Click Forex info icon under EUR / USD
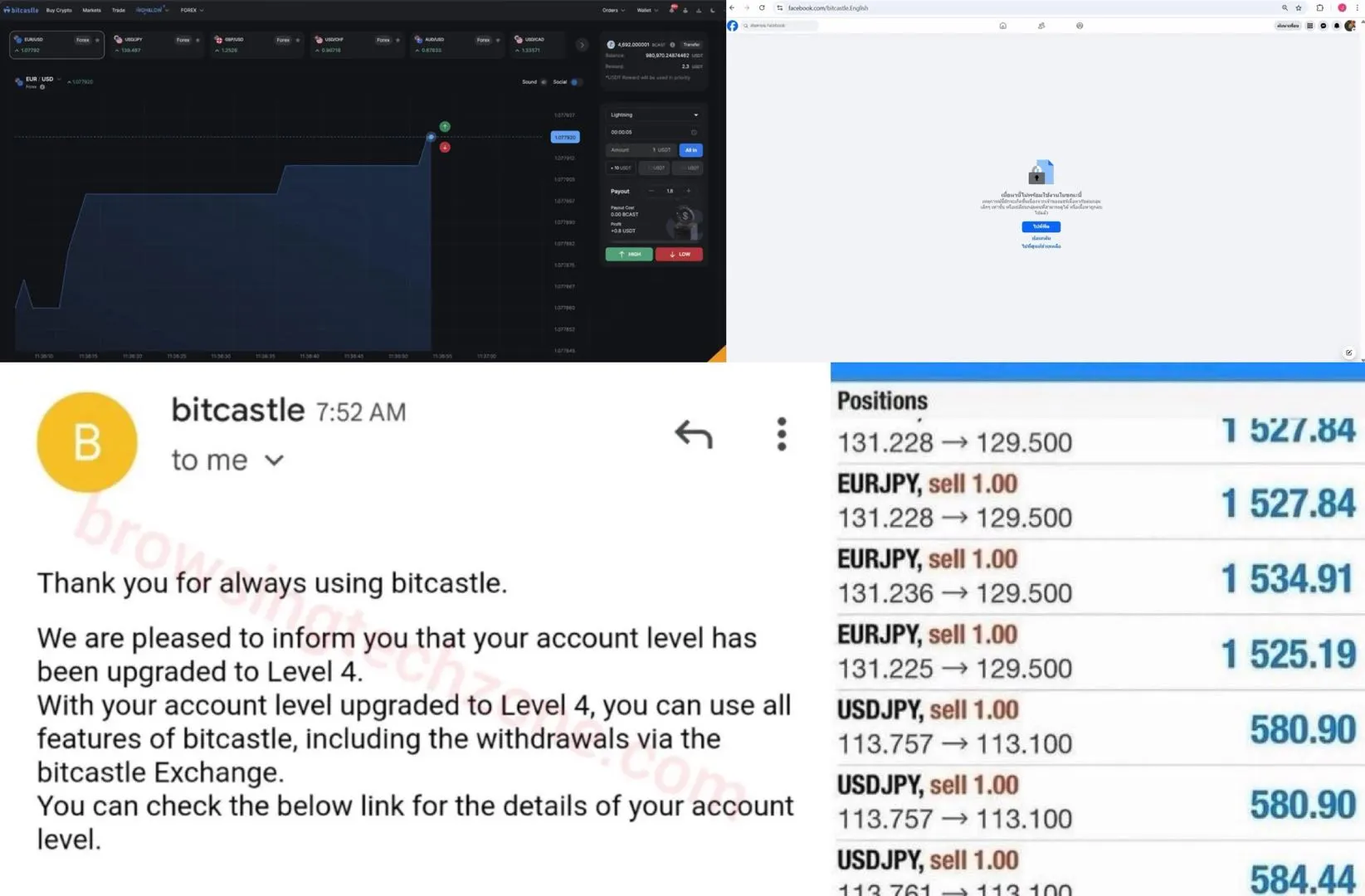 tap(42, 87)
